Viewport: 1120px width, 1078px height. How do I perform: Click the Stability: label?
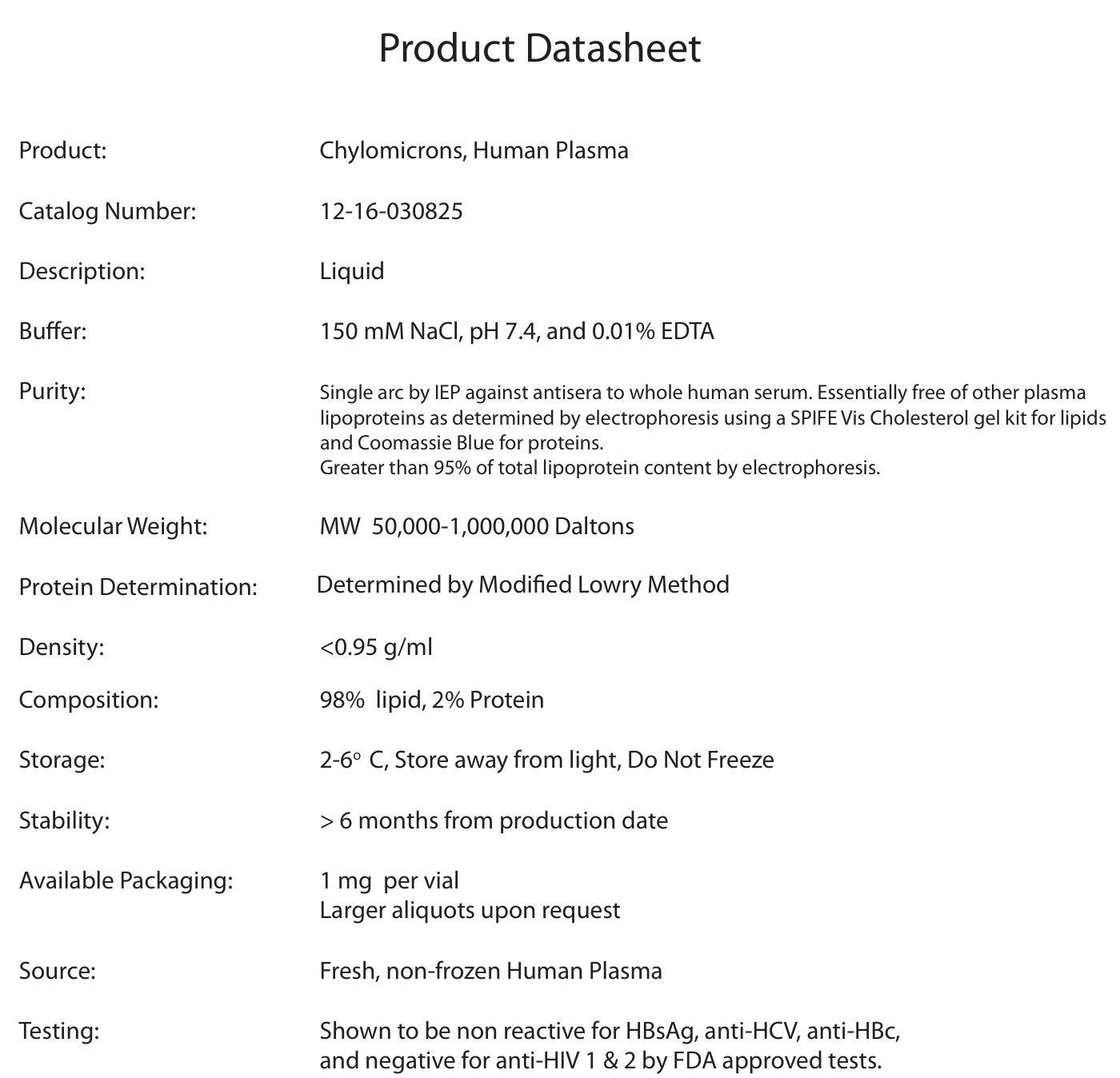[64, 820]
